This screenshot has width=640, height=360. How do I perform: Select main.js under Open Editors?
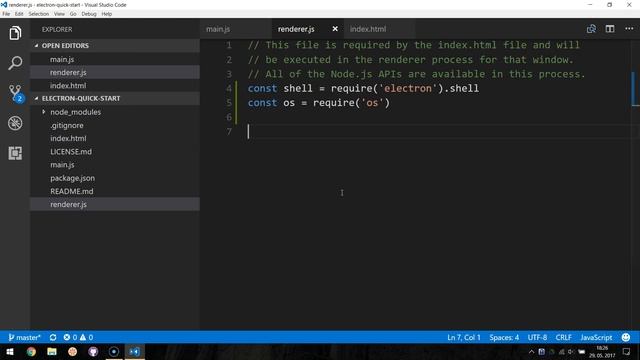tap(115, 59)
